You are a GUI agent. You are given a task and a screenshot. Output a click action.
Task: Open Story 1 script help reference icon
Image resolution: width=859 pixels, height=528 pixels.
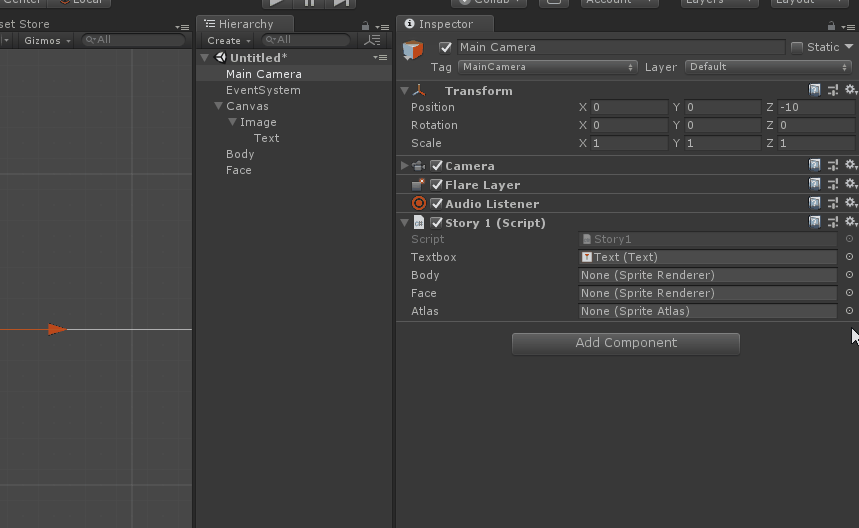coord(815,222)
